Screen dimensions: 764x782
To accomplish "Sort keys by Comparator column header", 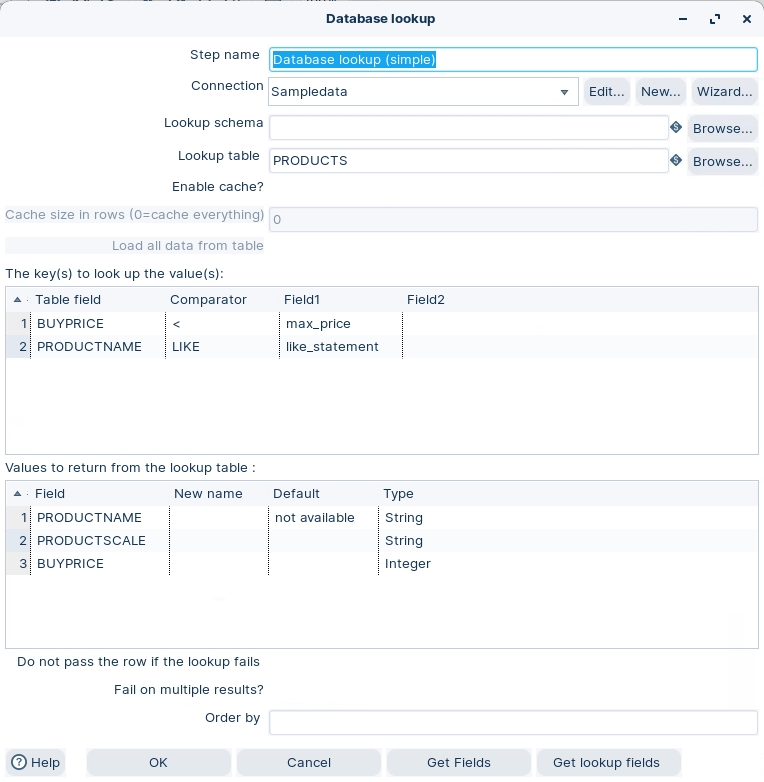I will (x=208, y=300).
